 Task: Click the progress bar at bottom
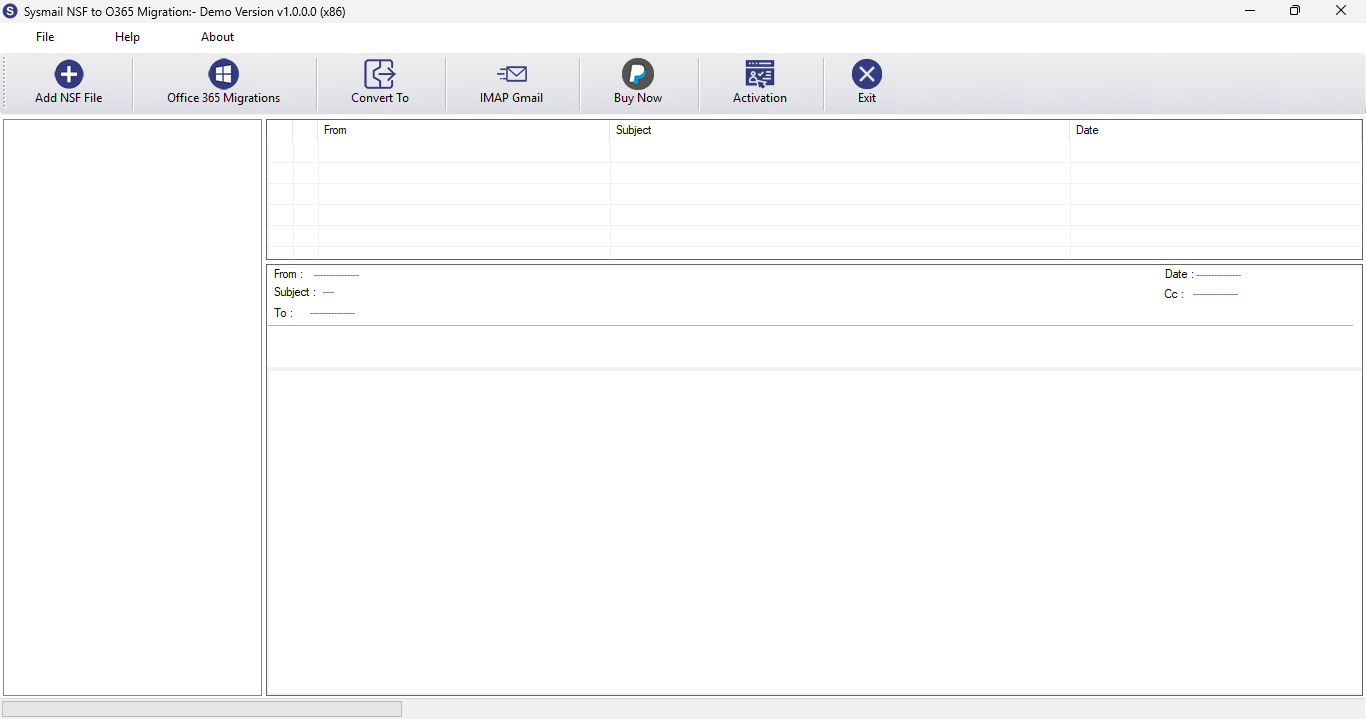[202, 709]
